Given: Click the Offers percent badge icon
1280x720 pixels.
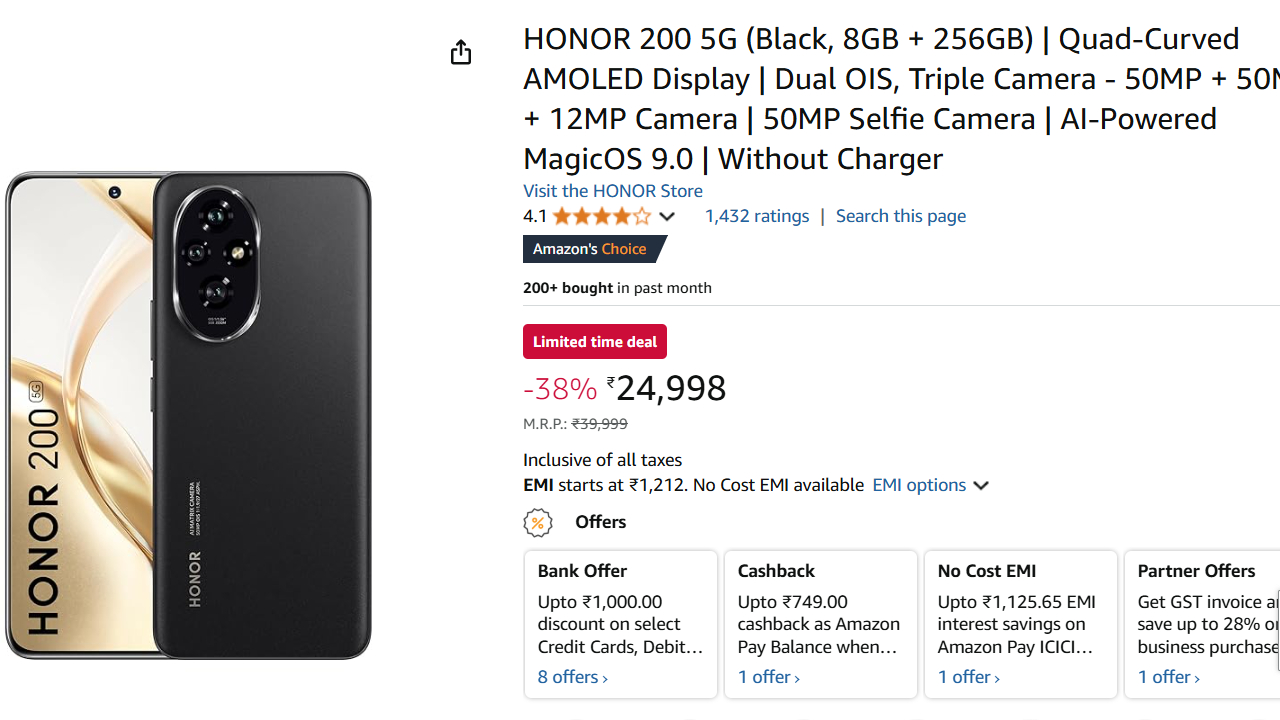Looking at the screenshot, I should coord(538,522).
